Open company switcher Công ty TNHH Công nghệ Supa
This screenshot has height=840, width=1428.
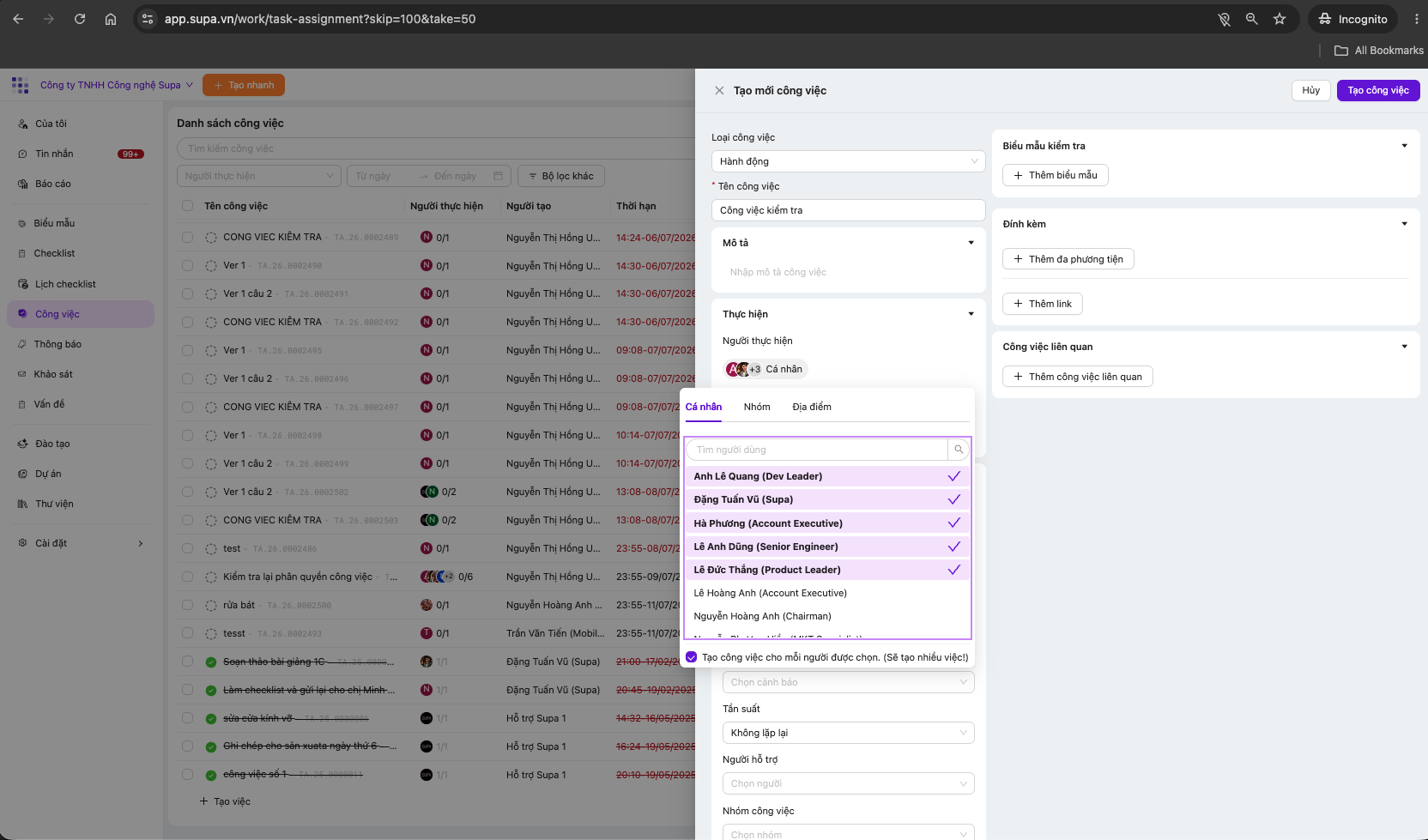[117, 85]
